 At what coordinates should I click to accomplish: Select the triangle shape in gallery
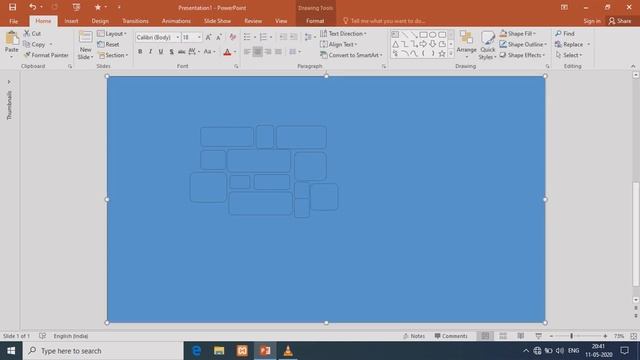pos(395,44)
